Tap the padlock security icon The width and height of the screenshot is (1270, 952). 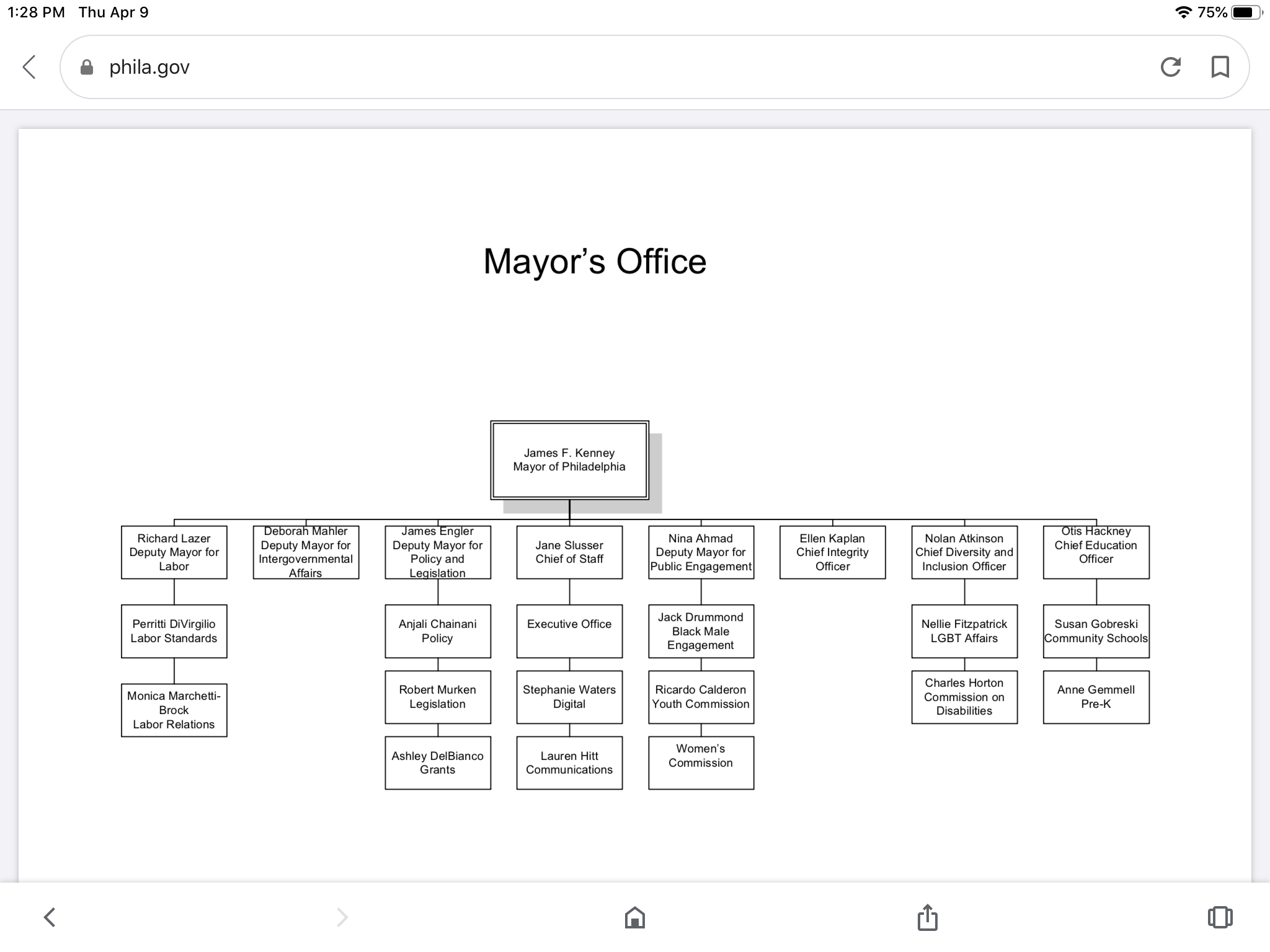87,67
